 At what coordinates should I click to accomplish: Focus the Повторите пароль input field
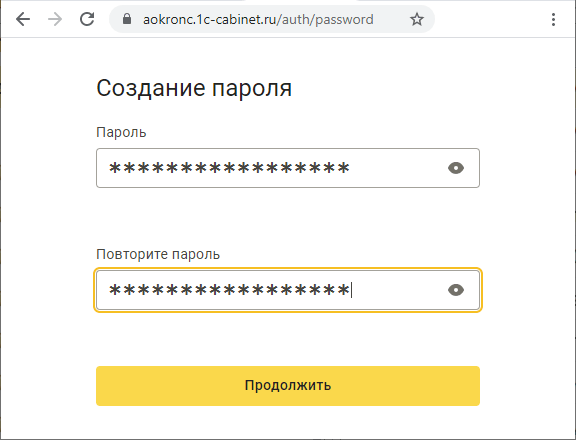pos(288,290)
